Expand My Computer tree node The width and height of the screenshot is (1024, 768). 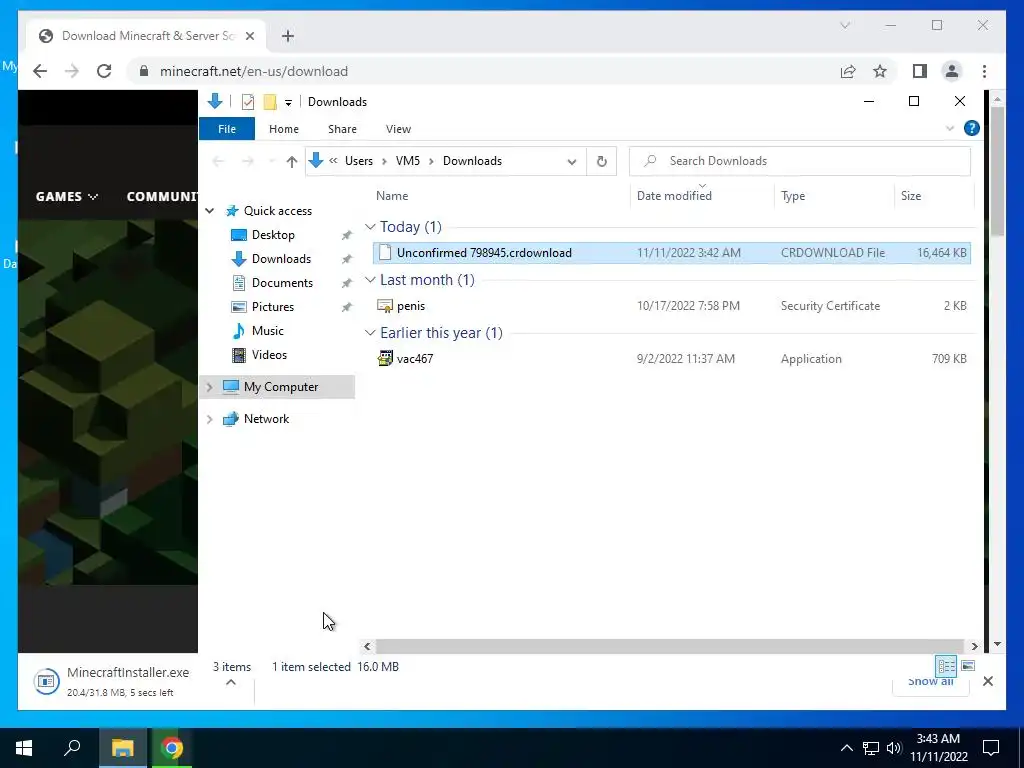click(x=210, y=387)
